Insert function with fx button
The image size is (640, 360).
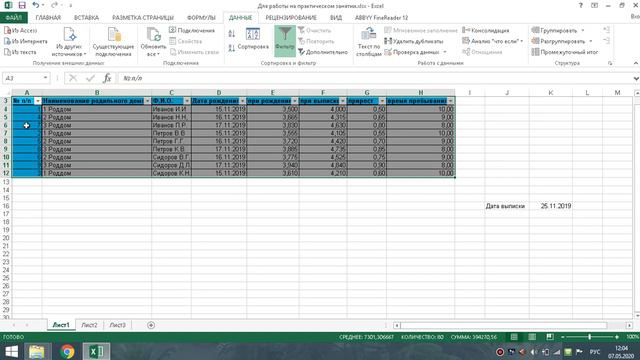tap(107, 78)
